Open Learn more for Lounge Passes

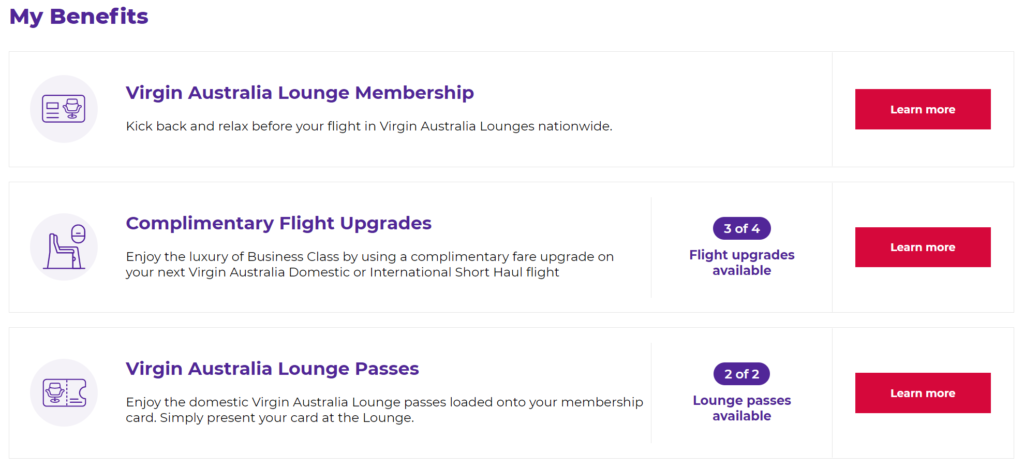[922, 393]
